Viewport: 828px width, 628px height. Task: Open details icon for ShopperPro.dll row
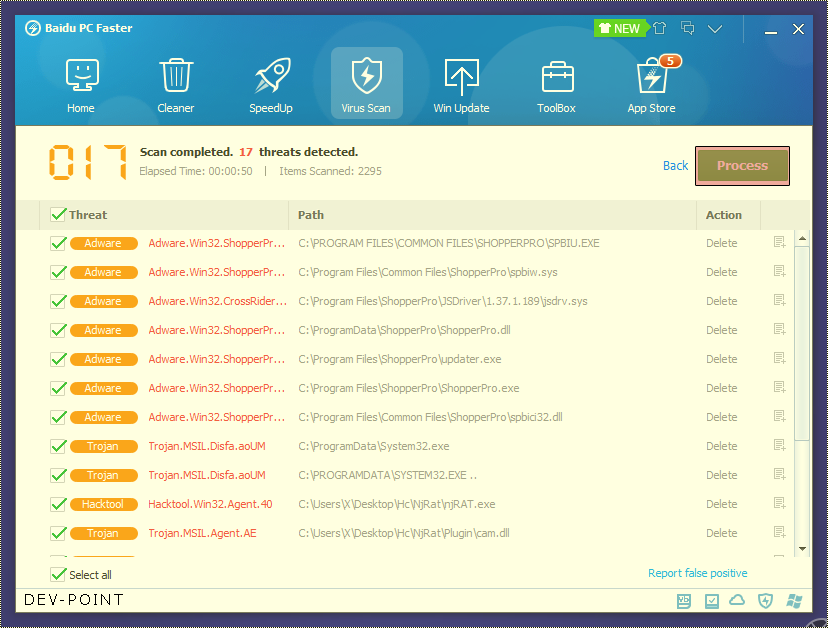click(x=779, y=330)
